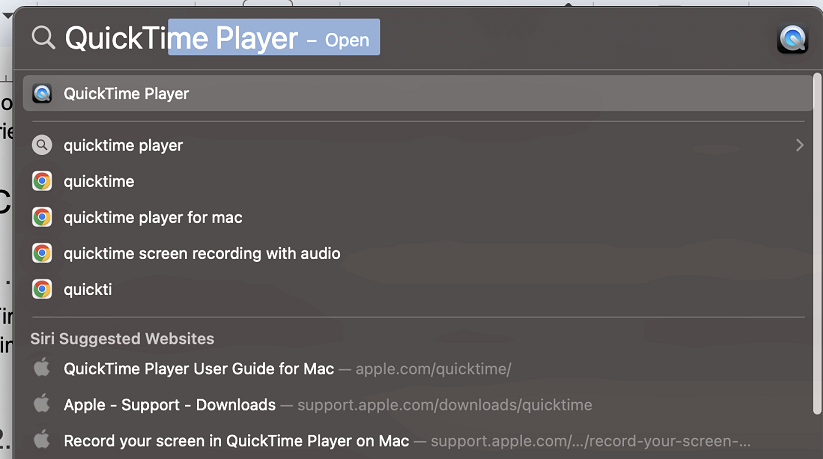823x459 pixels.
Task: Open the QuickTime Player top hit
Action: tap(417, 93)
